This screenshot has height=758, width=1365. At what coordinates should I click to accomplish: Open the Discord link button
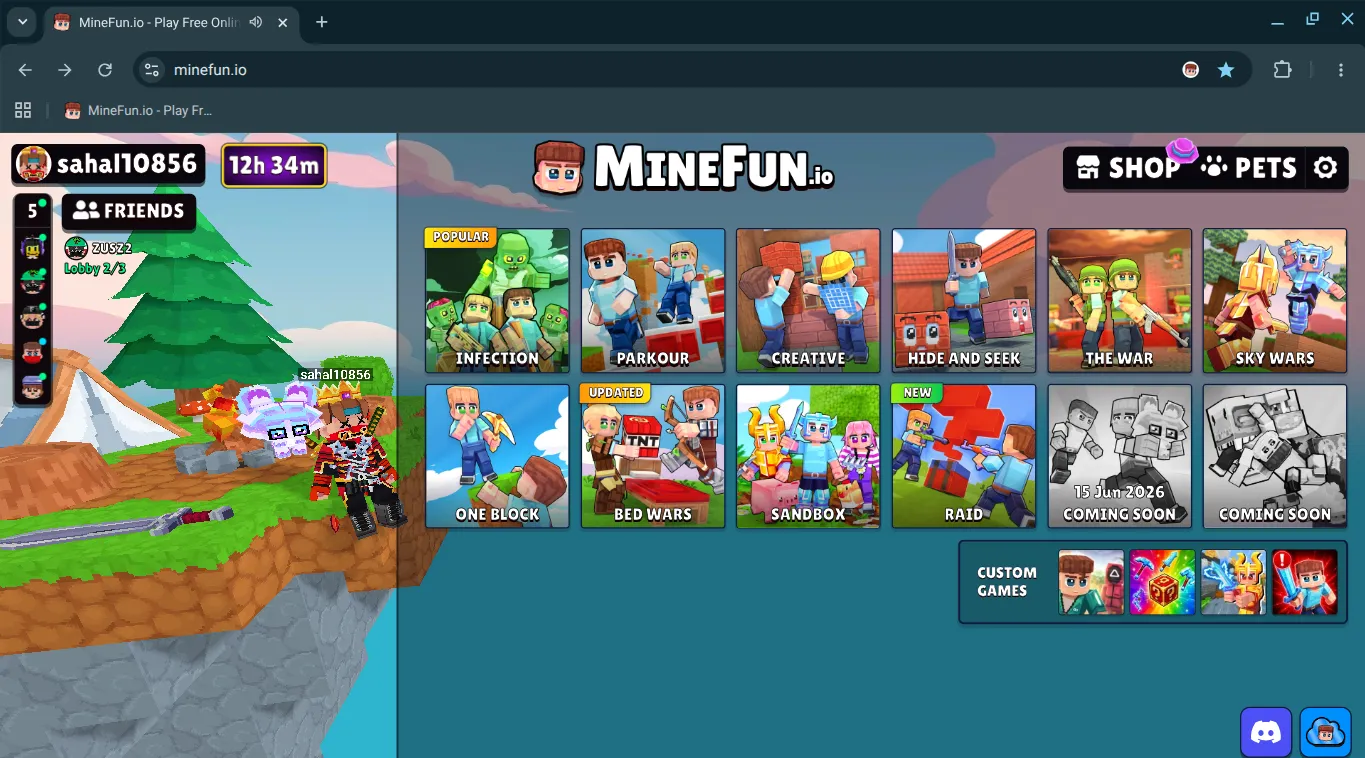click(1266, 733)
